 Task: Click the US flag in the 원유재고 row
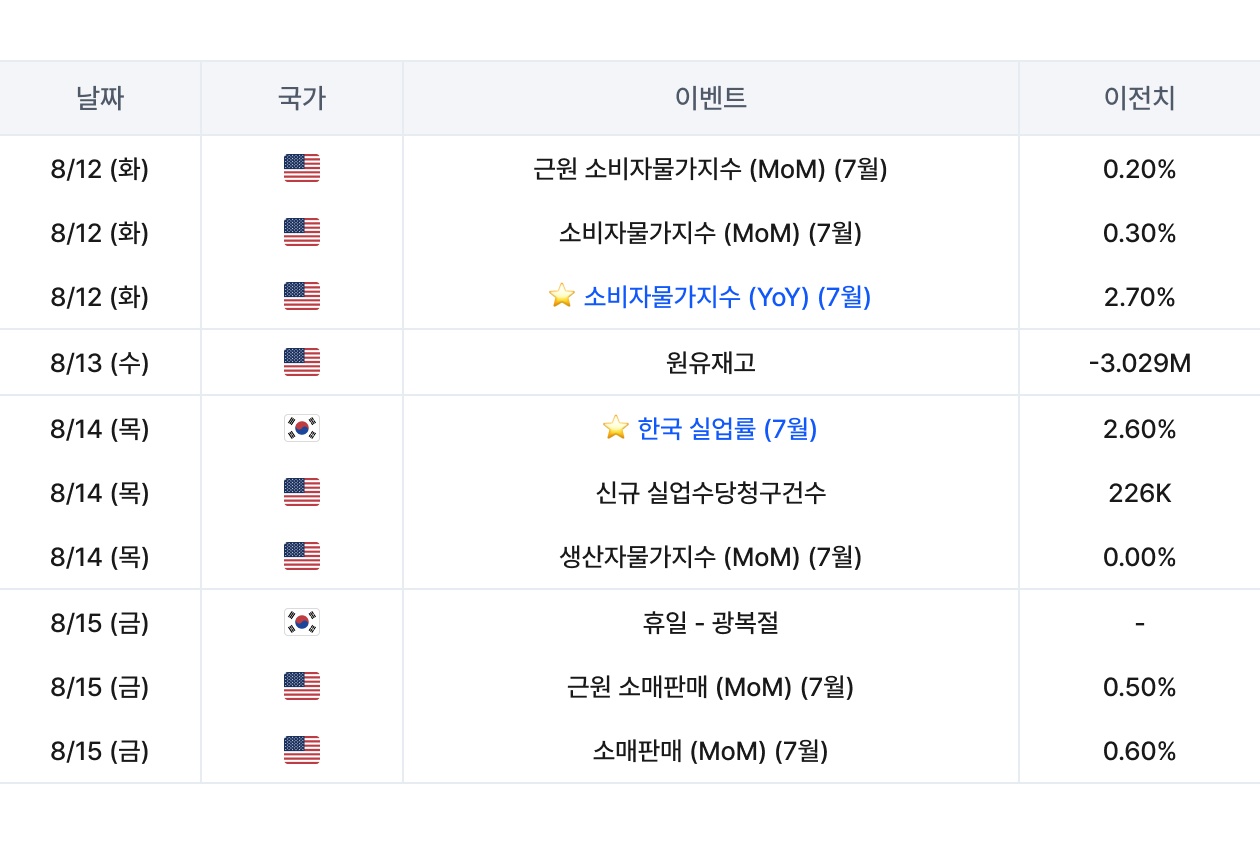pyautogui.click(x=302, y=362)
